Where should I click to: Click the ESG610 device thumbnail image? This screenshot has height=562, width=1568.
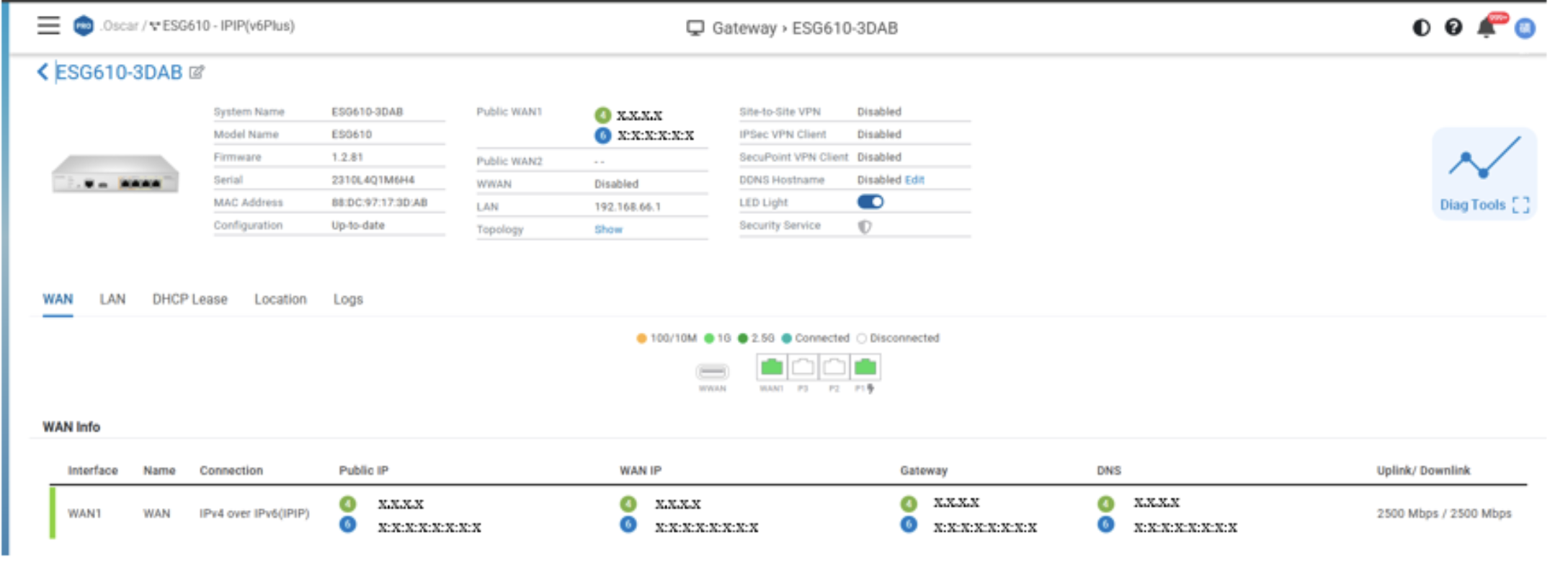115,174
